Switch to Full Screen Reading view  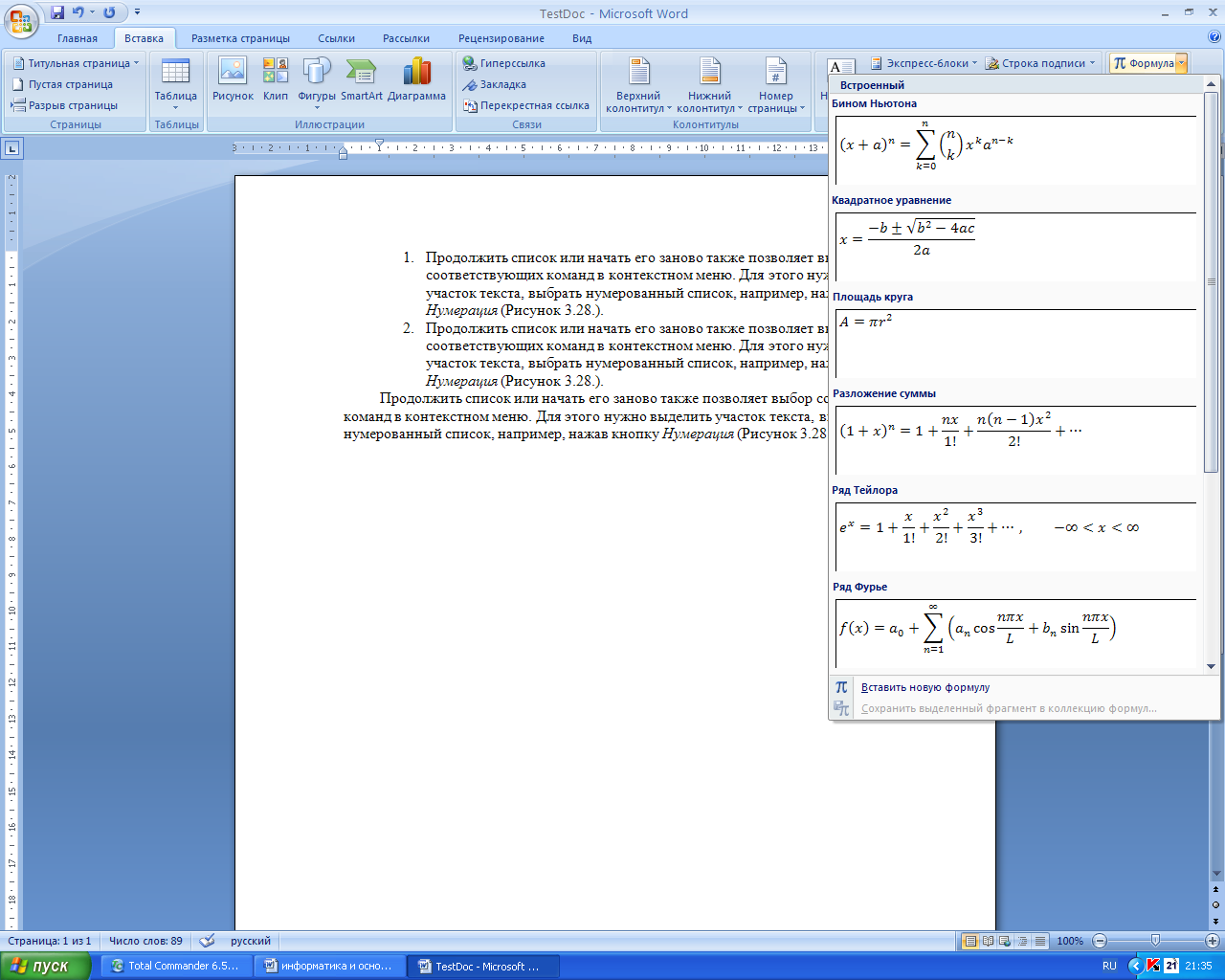[989, 941]
